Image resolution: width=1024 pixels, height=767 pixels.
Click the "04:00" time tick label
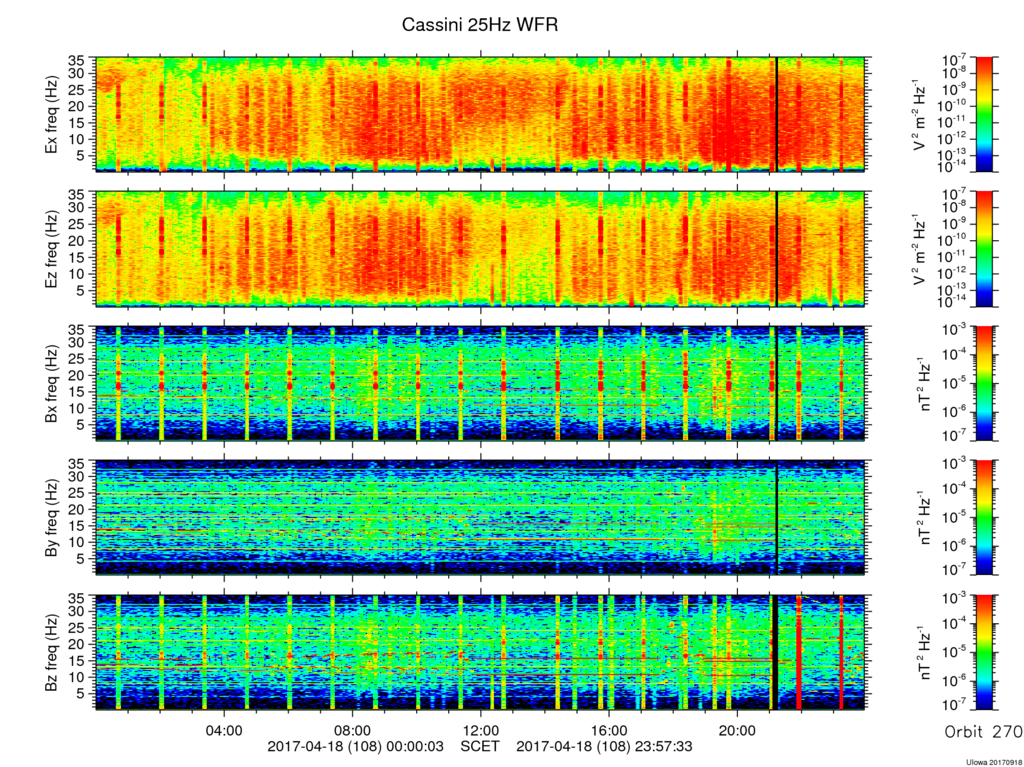point(224,730)
